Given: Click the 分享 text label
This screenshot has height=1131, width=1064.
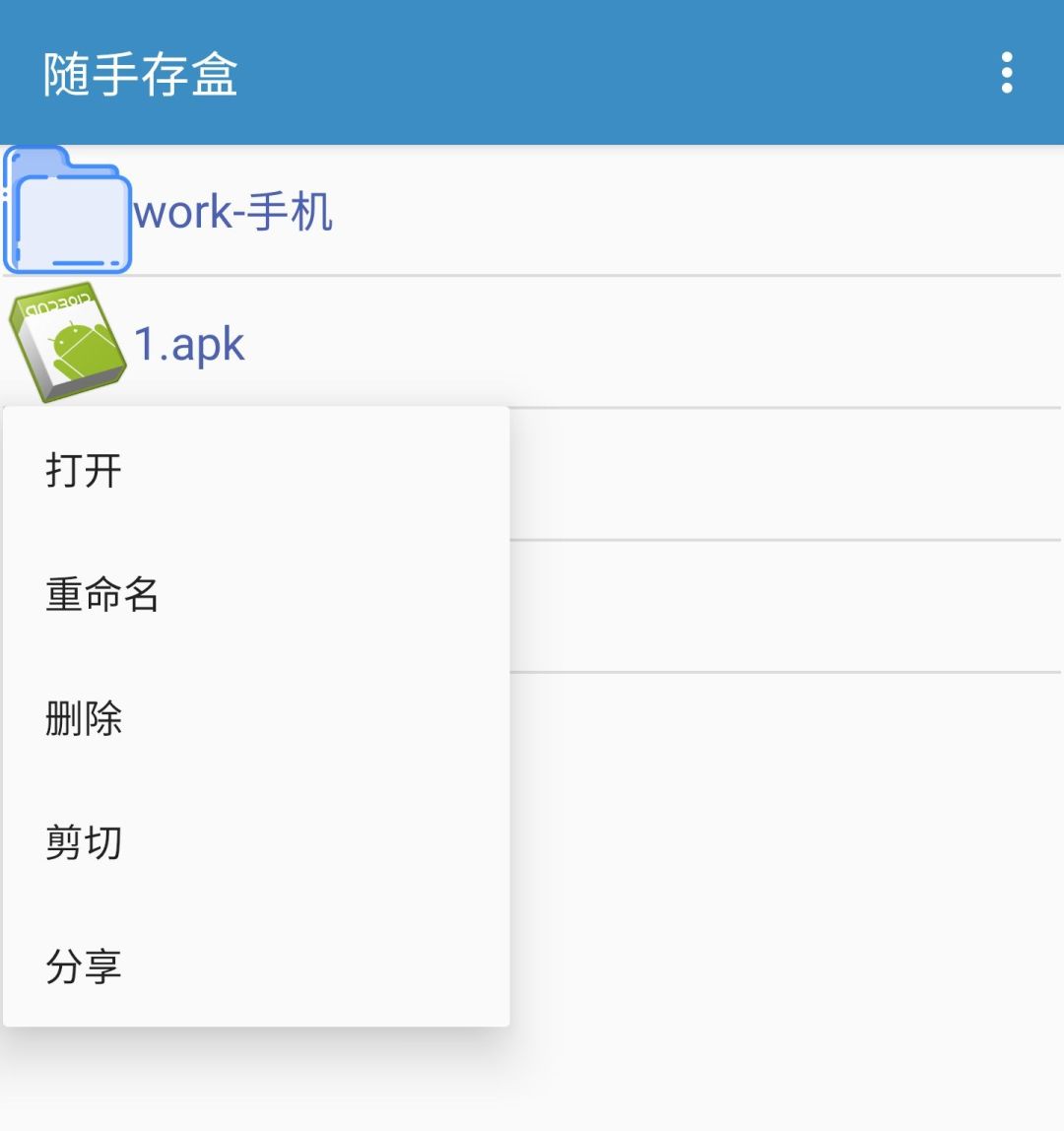Looking at the screenshot, I should [84, 966].
